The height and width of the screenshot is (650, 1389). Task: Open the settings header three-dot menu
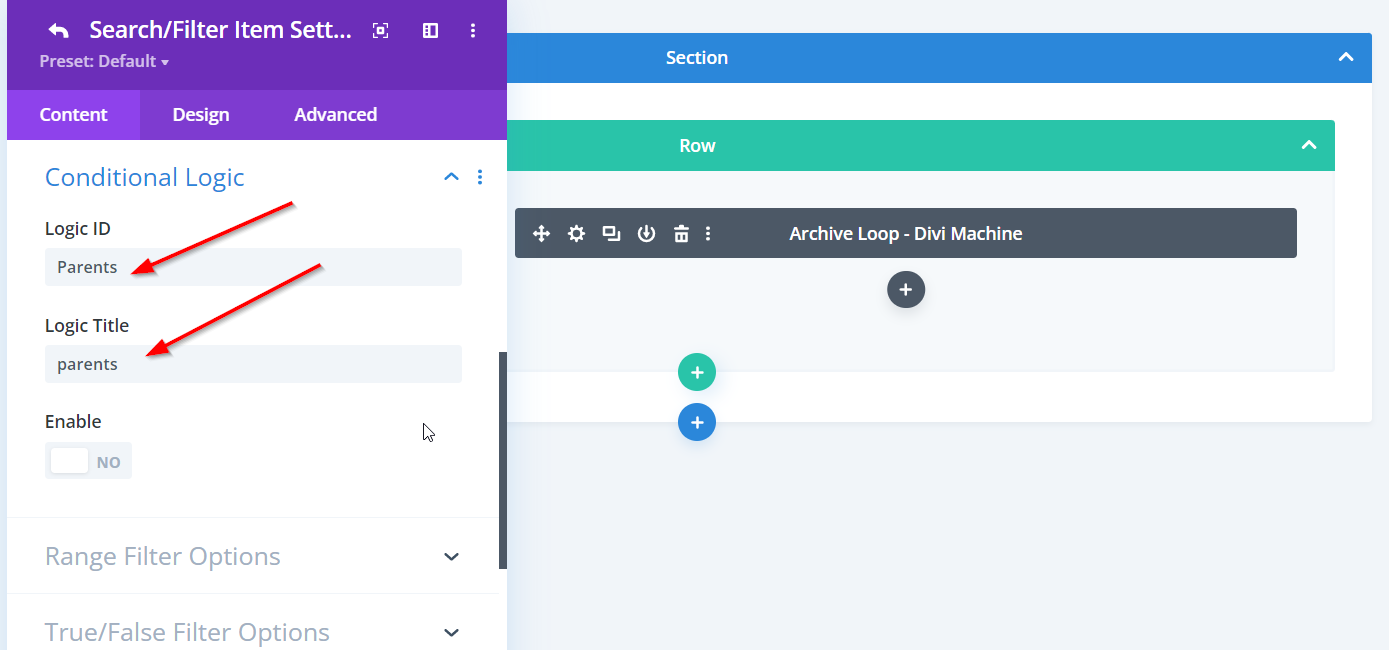tap(473, 31)
